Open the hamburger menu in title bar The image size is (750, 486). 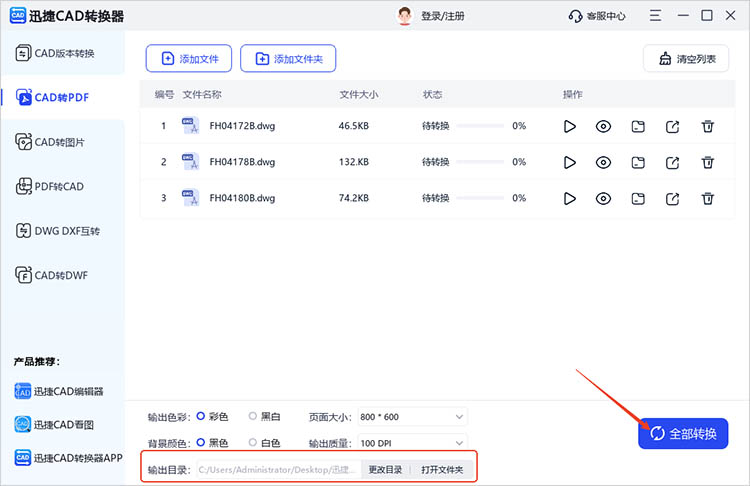click(655, 16)
